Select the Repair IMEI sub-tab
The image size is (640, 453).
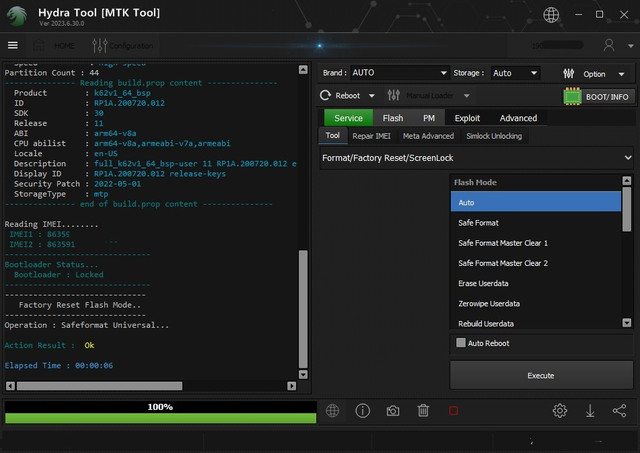(x=371, y=136)
